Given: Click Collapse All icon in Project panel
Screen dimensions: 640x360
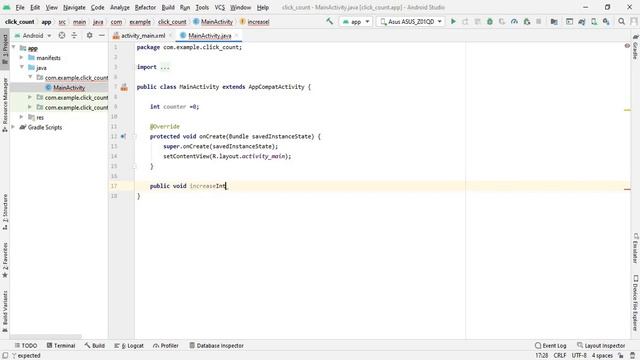Looking at the screenshot, I should click(74, 36).
